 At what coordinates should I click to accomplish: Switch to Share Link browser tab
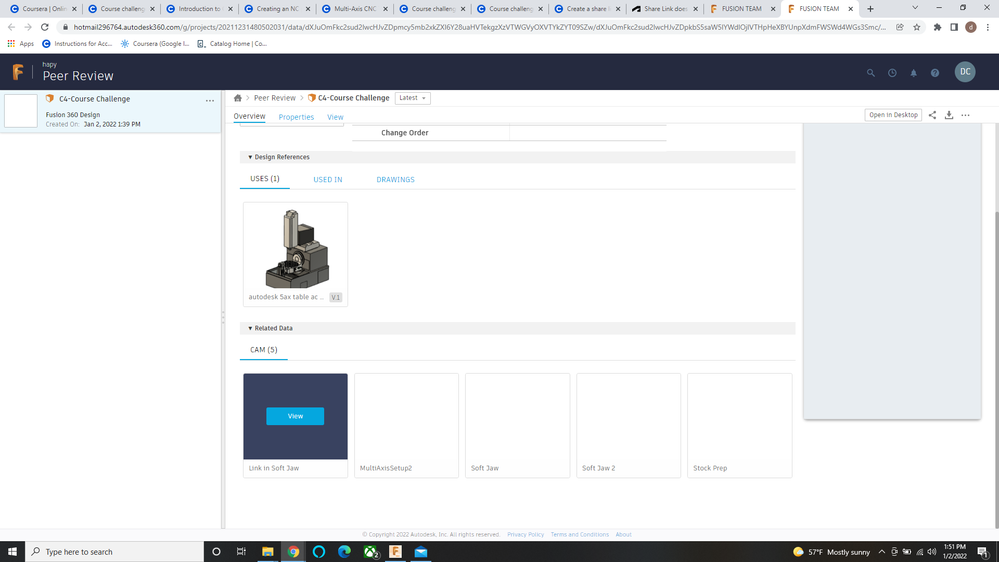click(665, 9)
